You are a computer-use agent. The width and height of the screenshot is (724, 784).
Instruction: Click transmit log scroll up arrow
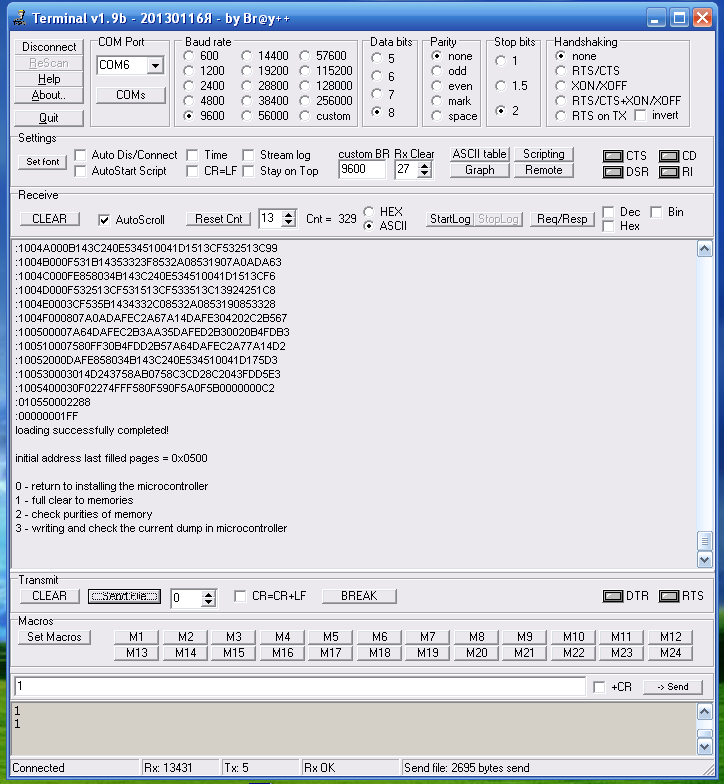(x=704, y=712)
